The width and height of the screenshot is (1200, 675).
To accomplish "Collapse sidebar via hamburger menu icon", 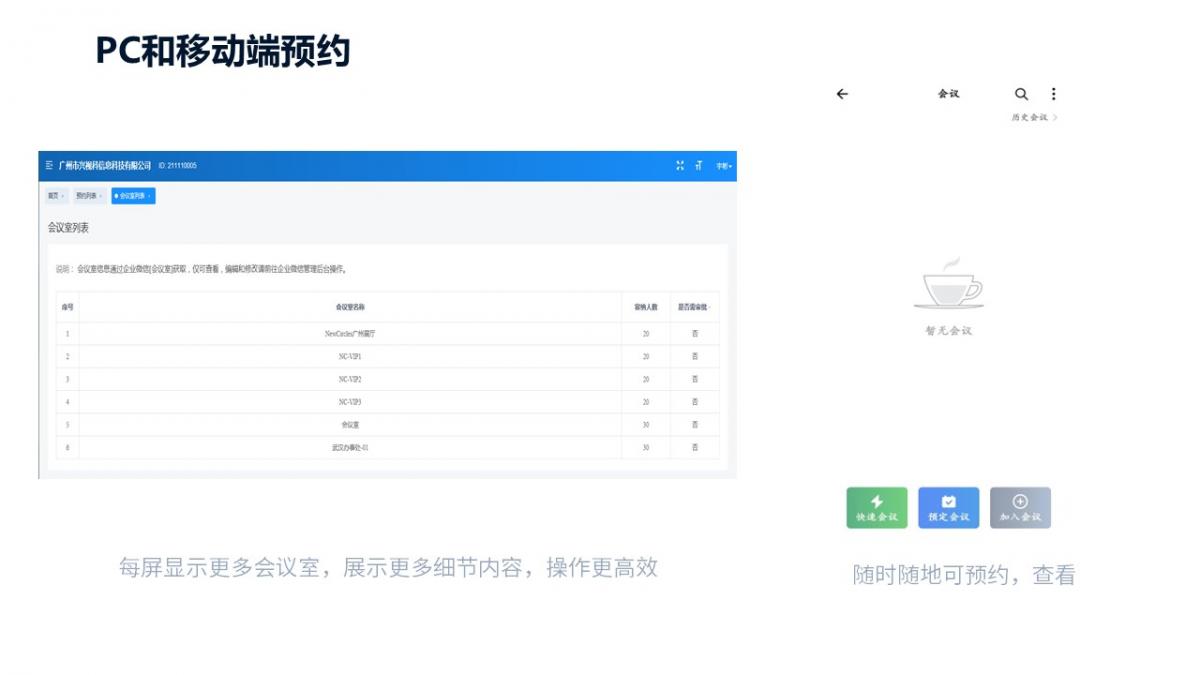I will (49, 165).
